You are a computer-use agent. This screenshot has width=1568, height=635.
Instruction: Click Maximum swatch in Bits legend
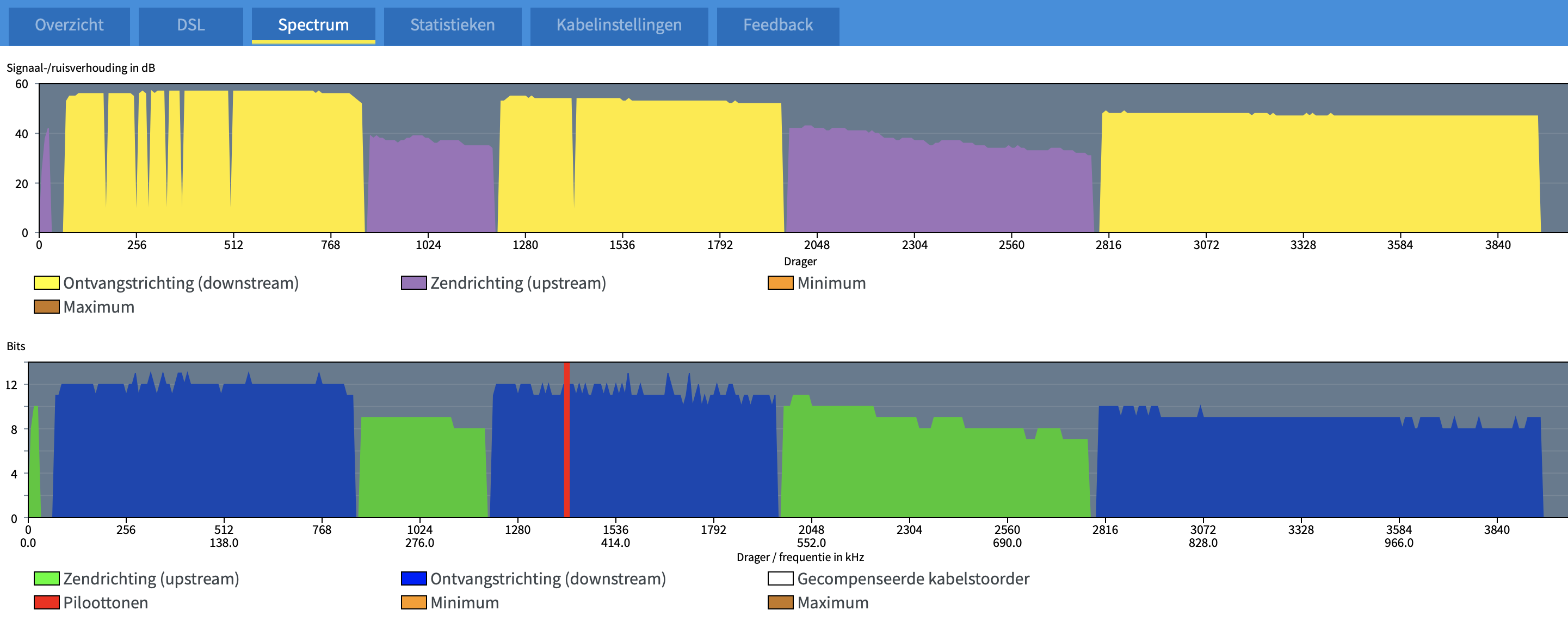[x=780, y=603]
